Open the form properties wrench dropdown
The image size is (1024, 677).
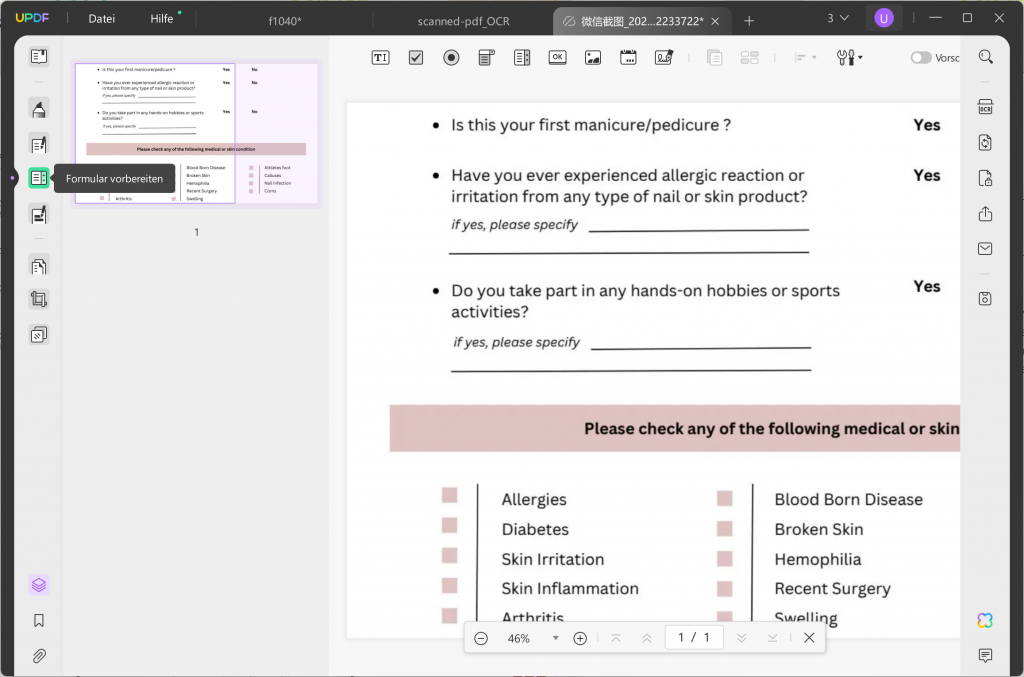849,57
